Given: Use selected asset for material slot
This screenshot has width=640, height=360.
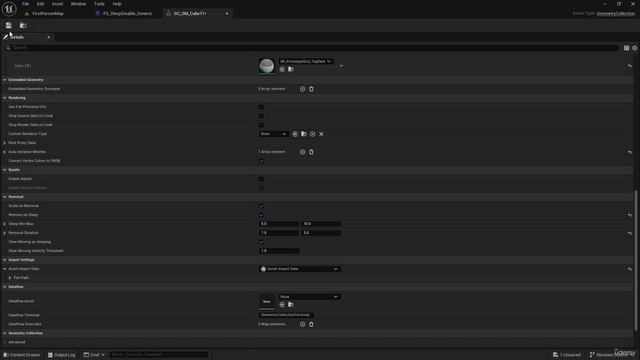Looking at the screenshot, I should pyautogui.click(x=282, y=69).
